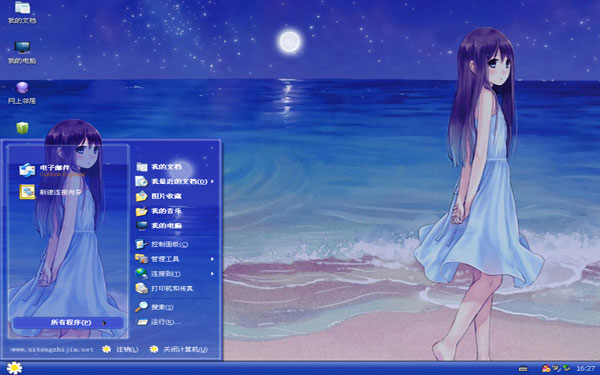Click 注销(L) log off button

(120, 349)
